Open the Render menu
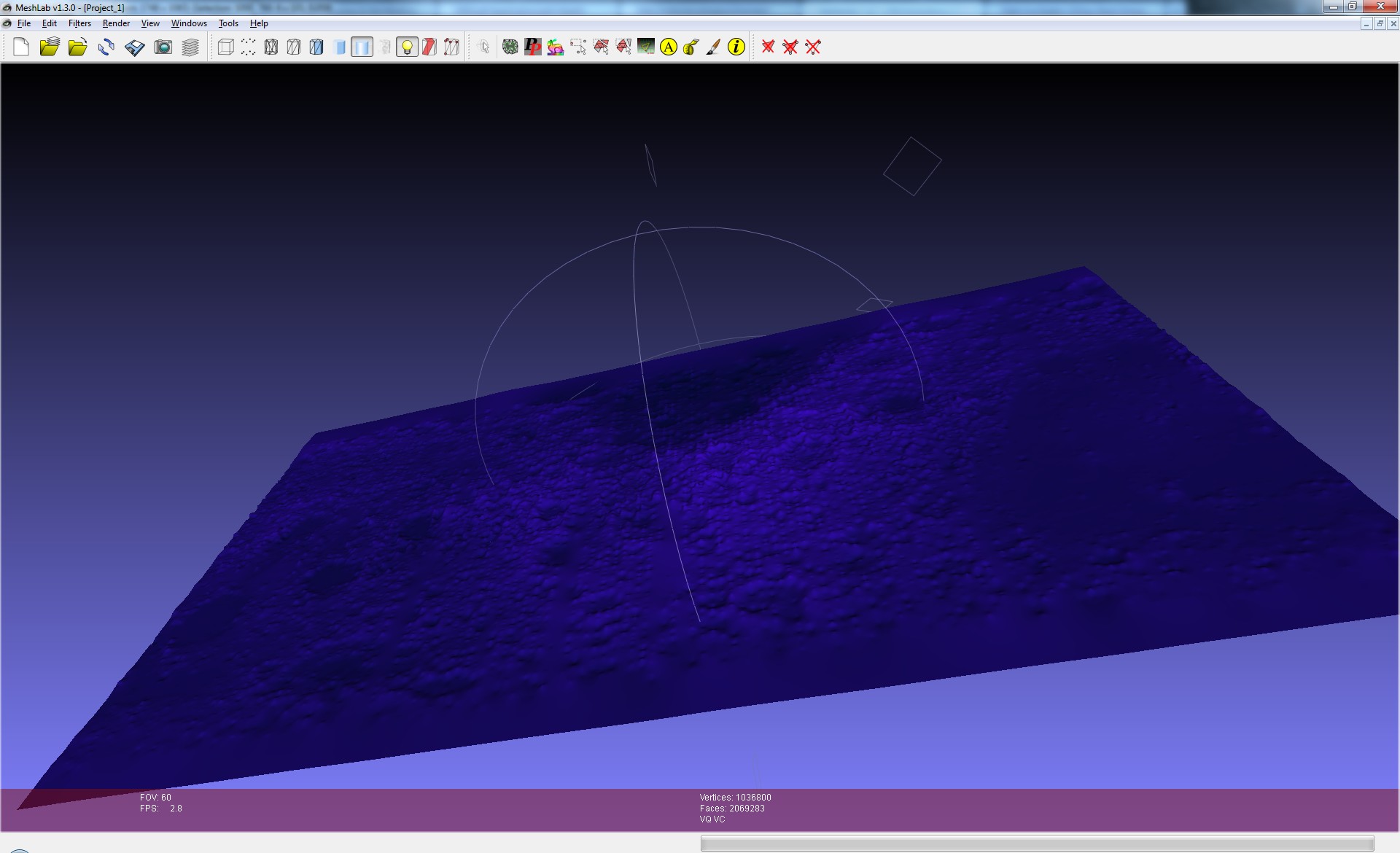This screenshot has height=853, width=1400. click(x=116, y=23)
